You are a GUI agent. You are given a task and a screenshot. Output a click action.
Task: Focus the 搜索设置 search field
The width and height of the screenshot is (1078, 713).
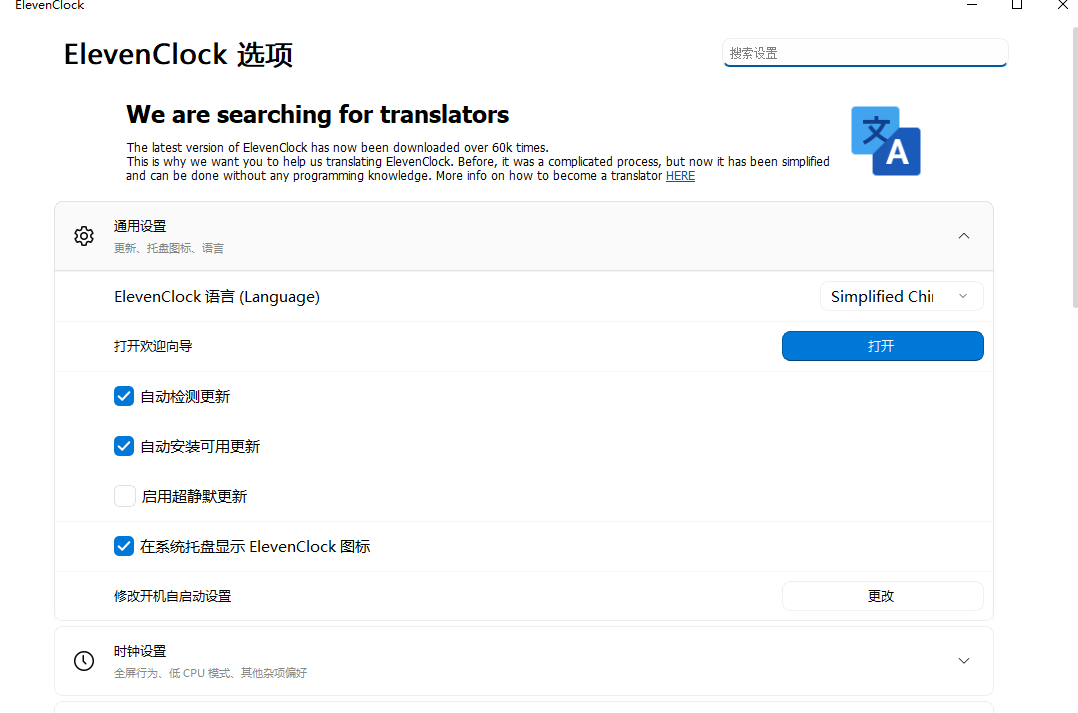865,53
